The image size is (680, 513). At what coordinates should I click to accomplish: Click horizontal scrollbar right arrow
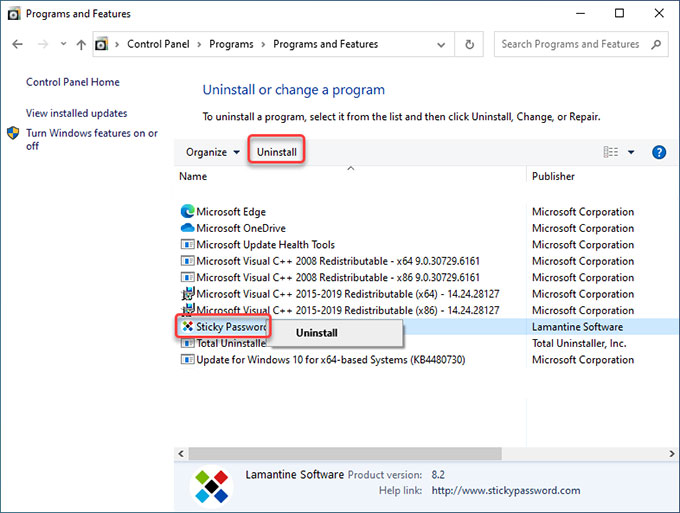(x=672, y=454)
